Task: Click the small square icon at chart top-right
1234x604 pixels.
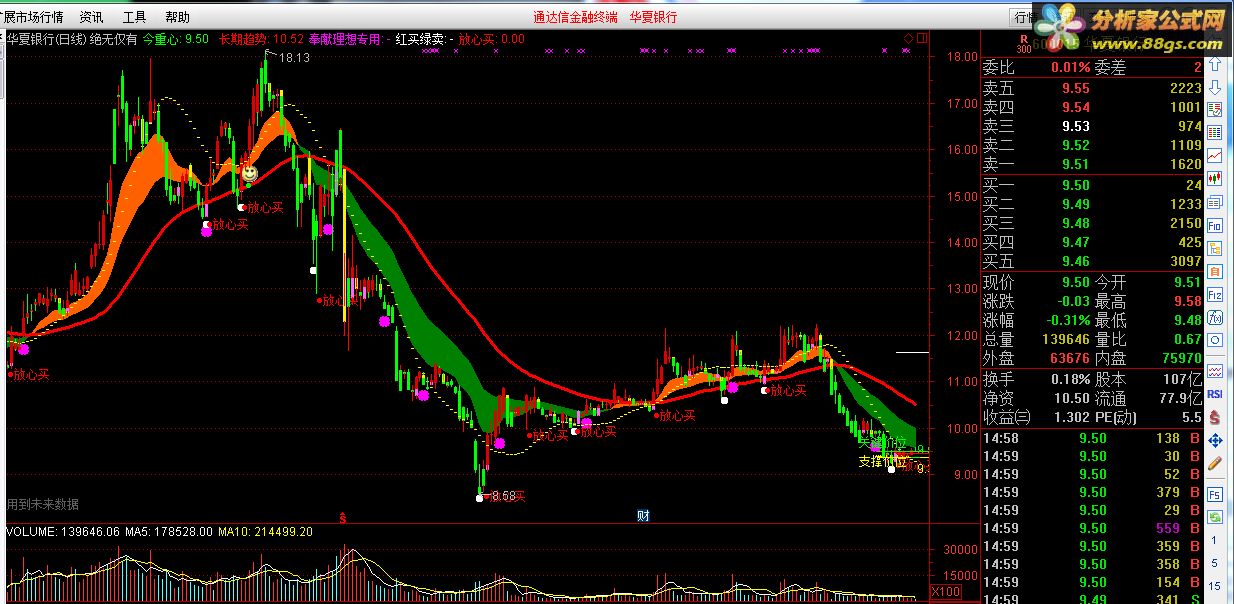Action: click(922, 39)
